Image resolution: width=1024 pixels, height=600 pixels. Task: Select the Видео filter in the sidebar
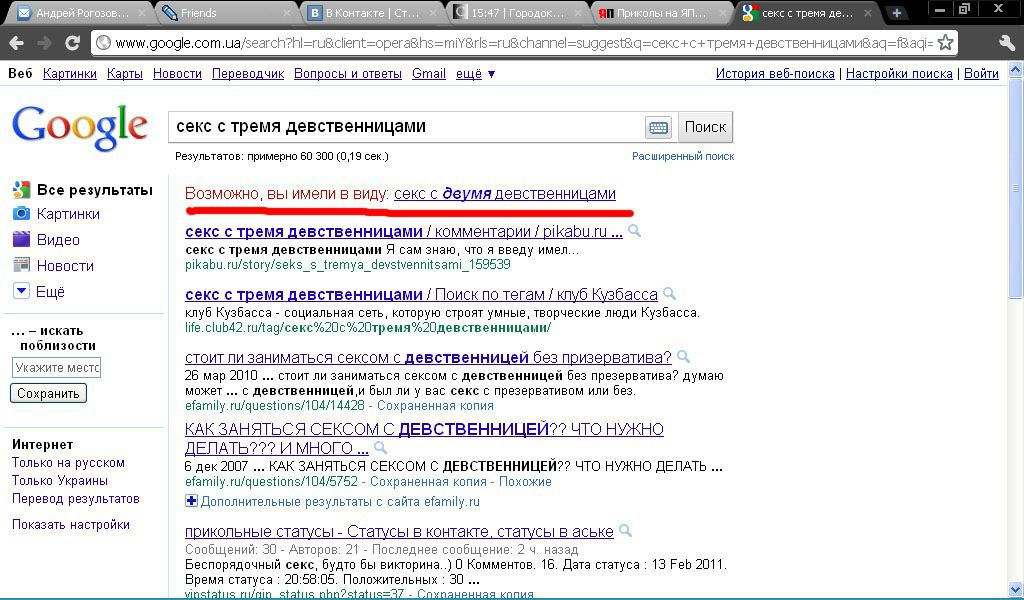57,240
